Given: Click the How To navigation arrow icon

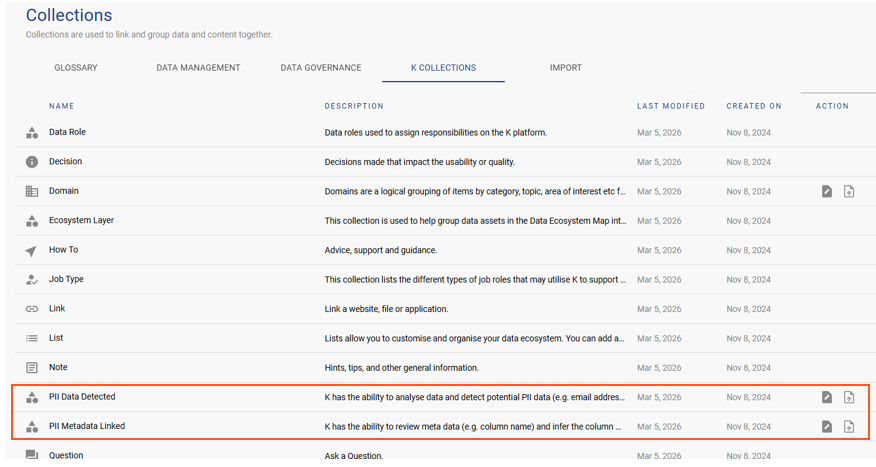Looking at the screenshot, I should click(32, 251).
